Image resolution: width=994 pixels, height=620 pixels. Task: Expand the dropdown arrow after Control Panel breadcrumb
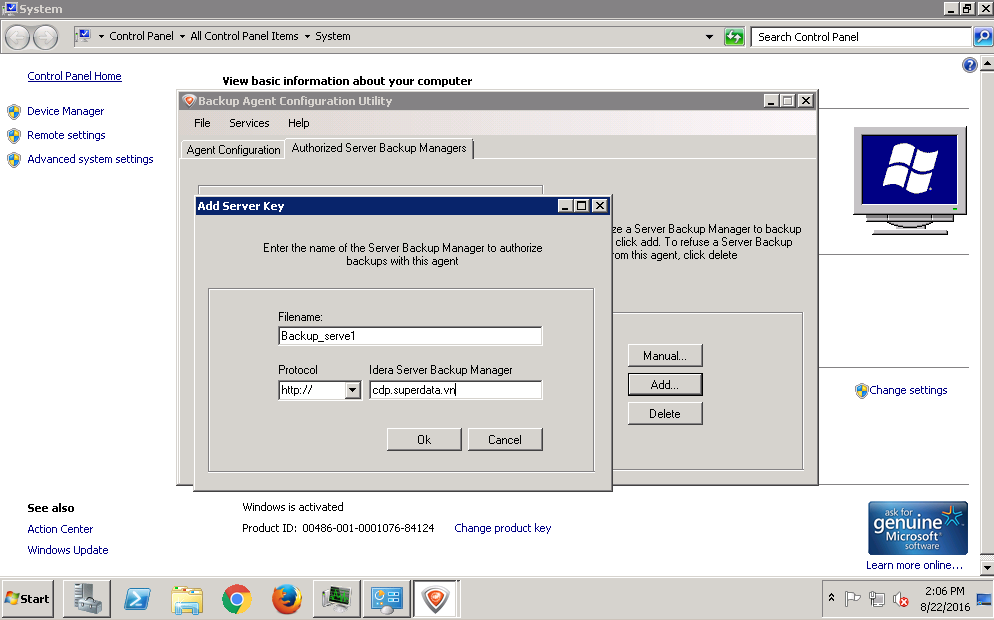(x=182, y=37)
